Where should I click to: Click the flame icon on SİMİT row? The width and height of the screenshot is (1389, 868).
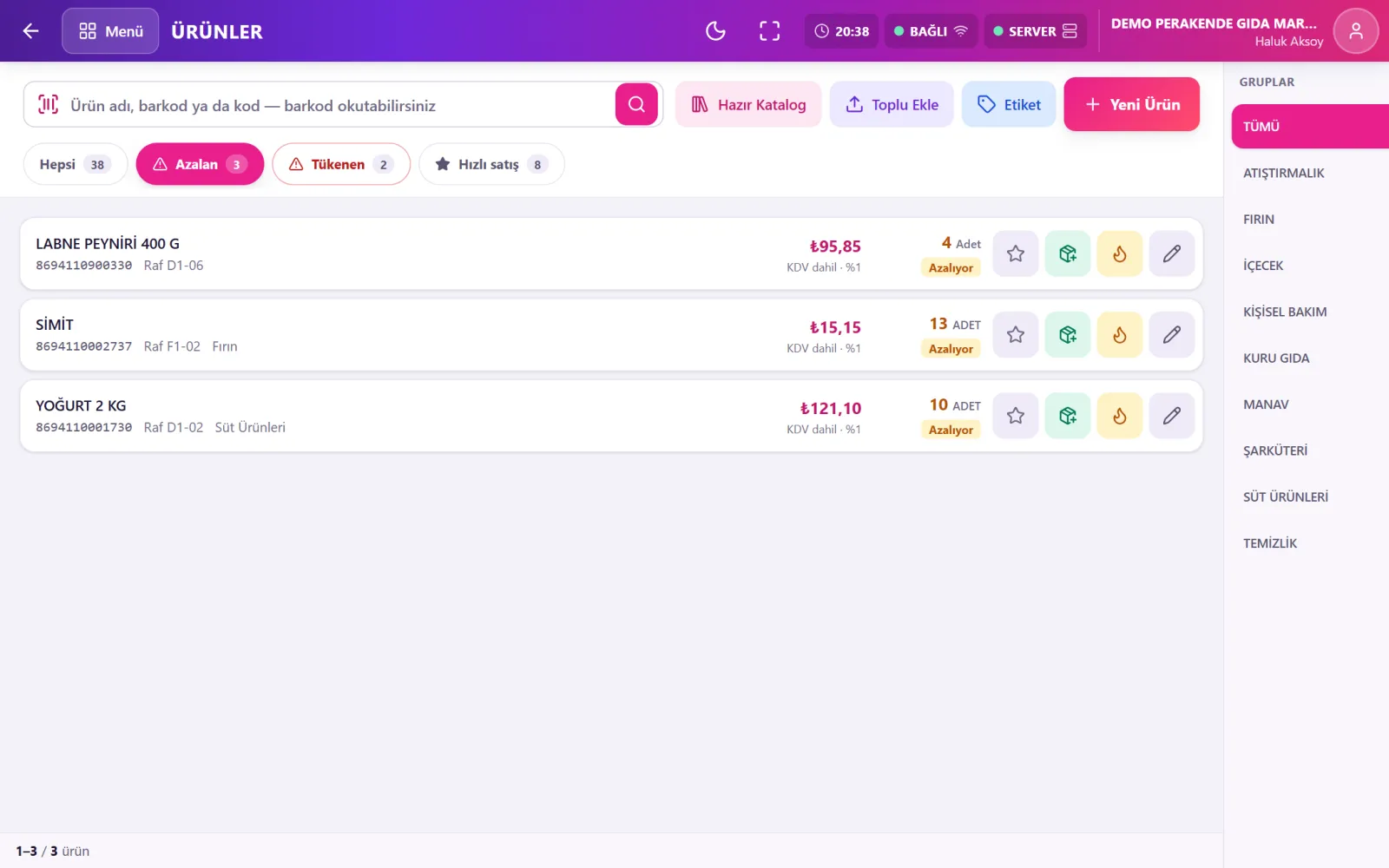pyautogui.click(x=1120, y=334)
